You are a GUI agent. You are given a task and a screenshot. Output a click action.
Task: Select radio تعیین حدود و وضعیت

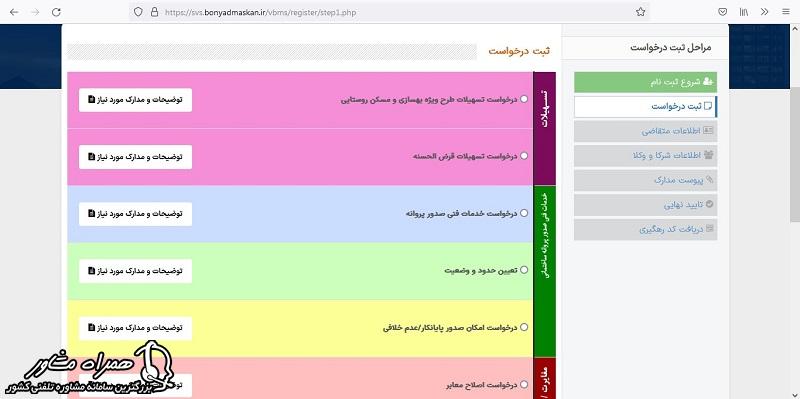coord(524,270)
